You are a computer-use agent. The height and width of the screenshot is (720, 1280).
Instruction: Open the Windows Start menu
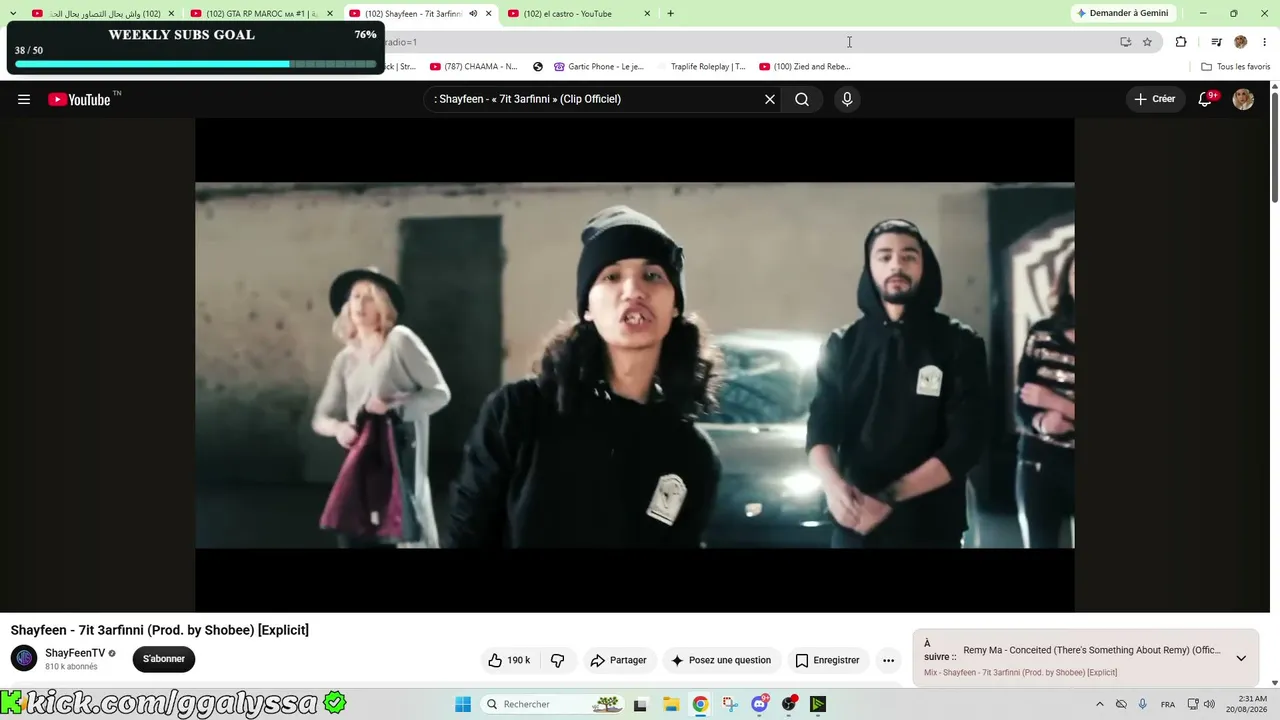(463, 704)
